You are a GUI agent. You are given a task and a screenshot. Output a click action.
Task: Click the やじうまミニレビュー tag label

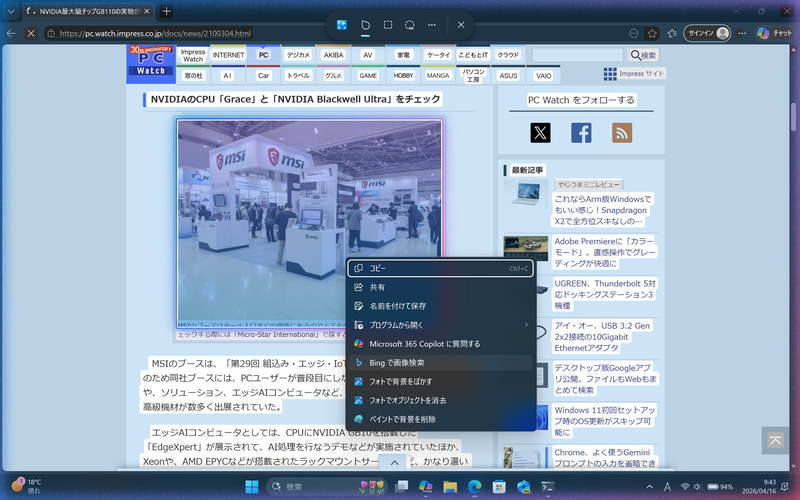[x=589, y=184]
